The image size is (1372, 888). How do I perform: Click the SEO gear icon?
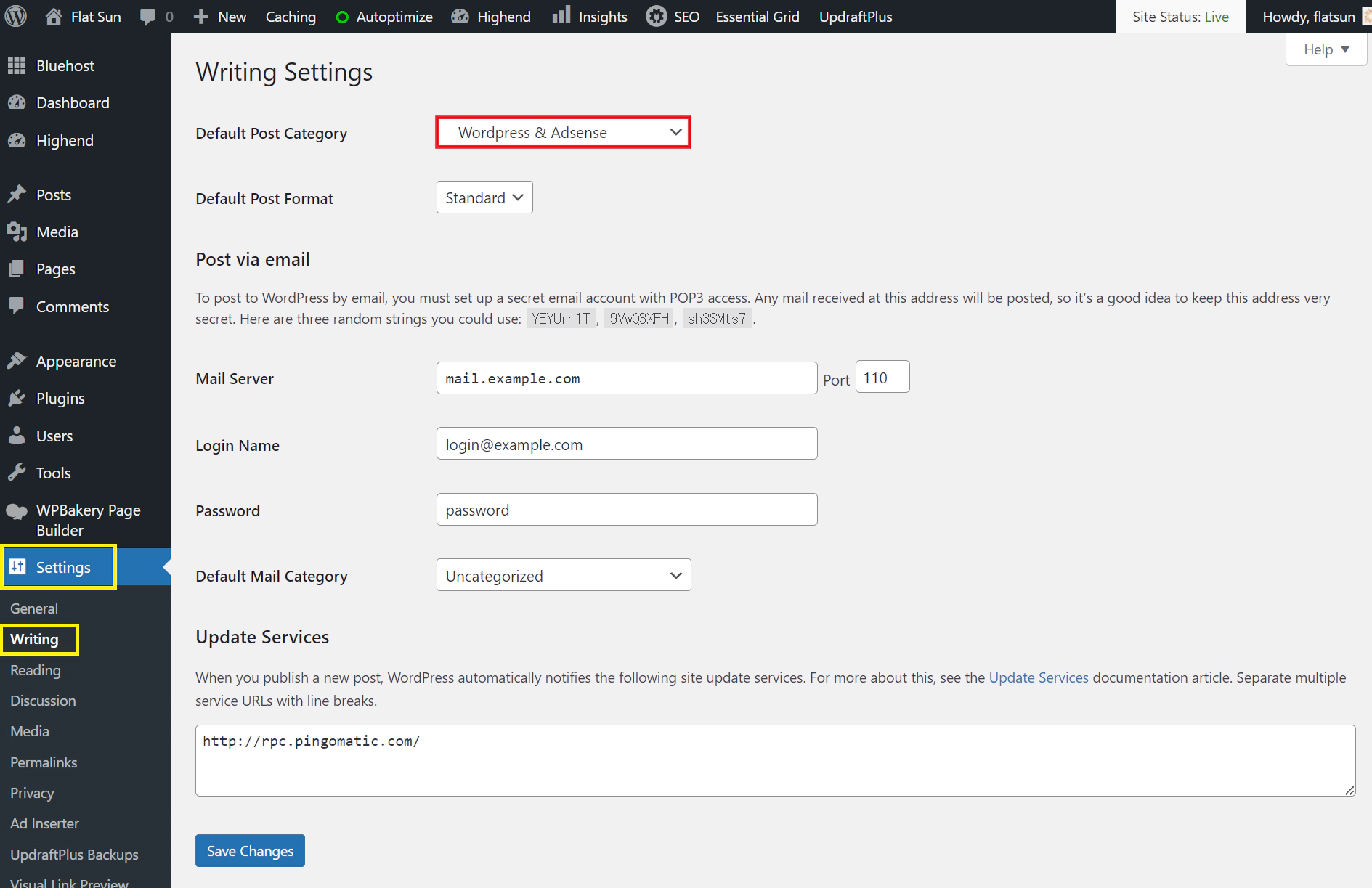(657, 16)
